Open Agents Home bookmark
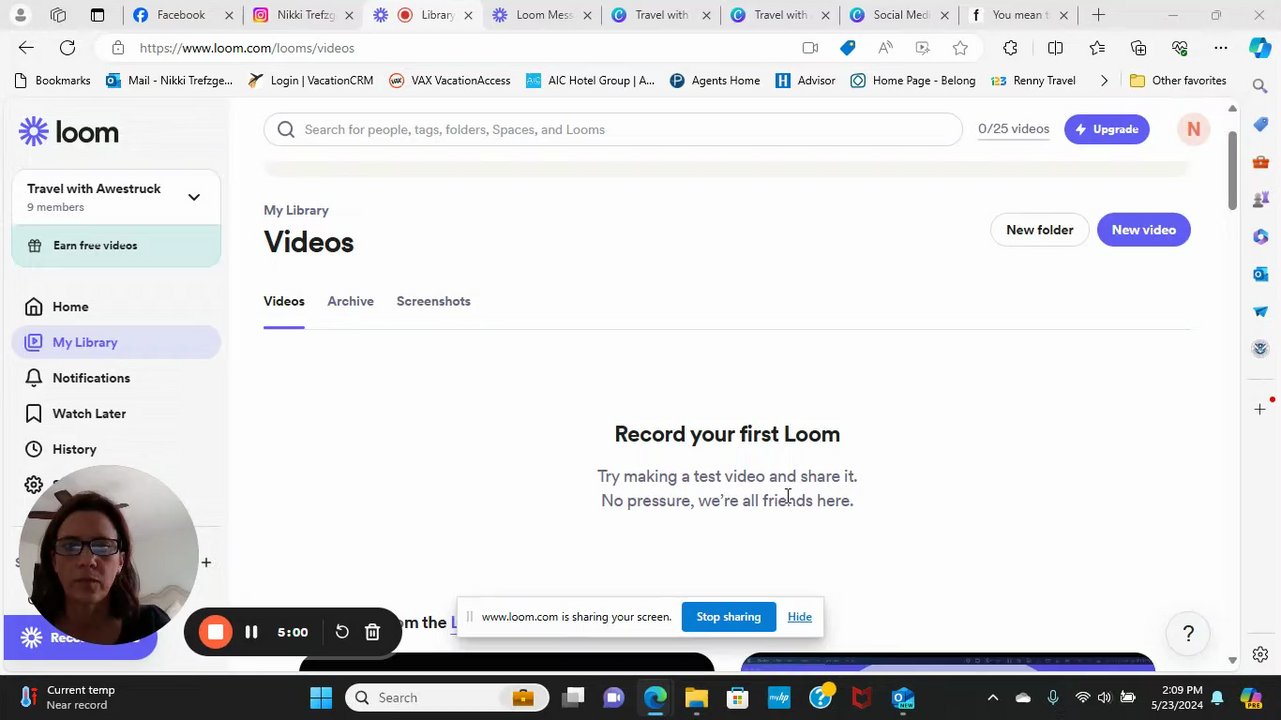 tap(714, 81)
